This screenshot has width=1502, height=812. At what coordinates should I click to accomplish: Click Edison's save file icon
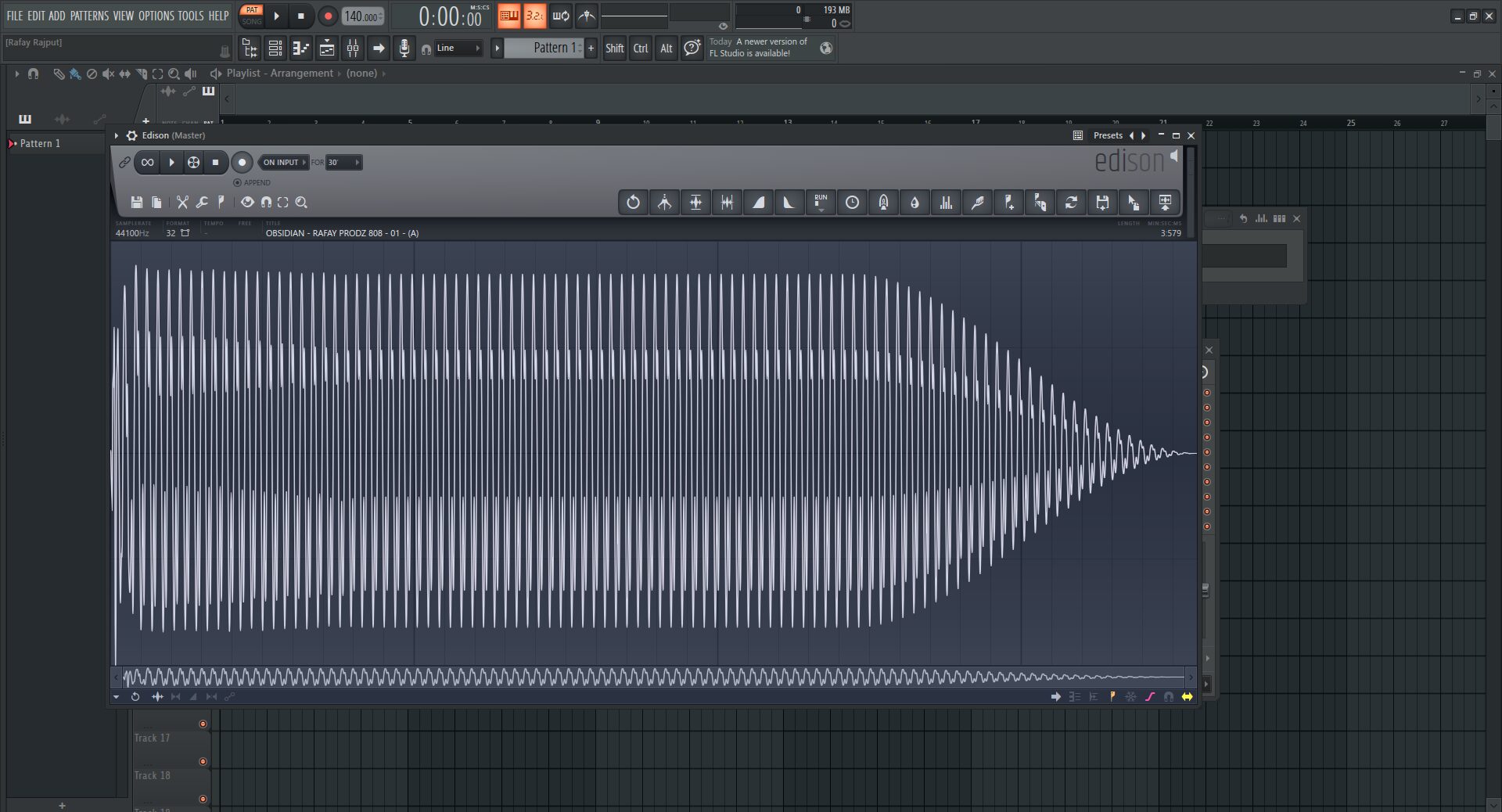coord(137,203)
